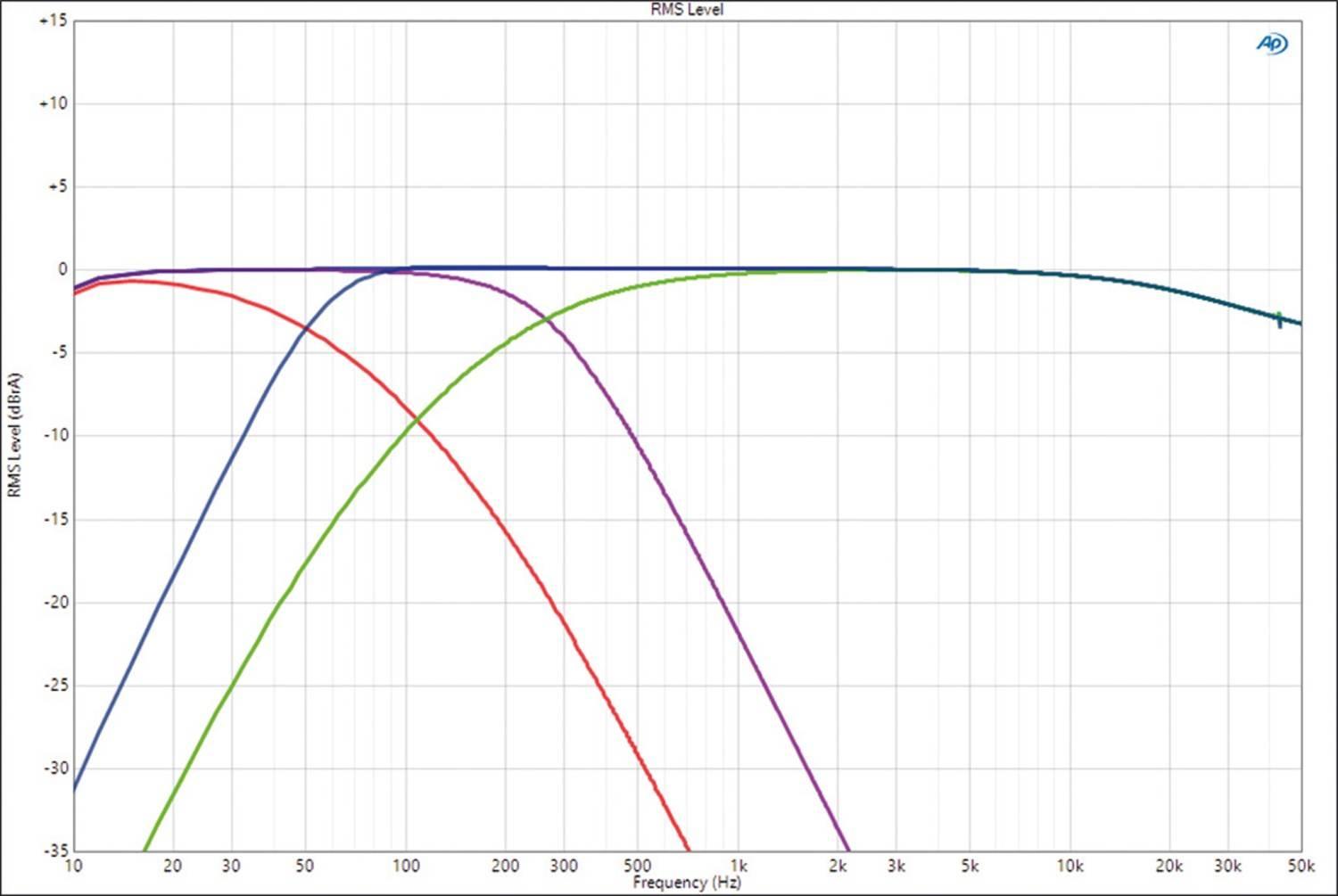Click the '-15' y-axis value

tap(55, 519)
